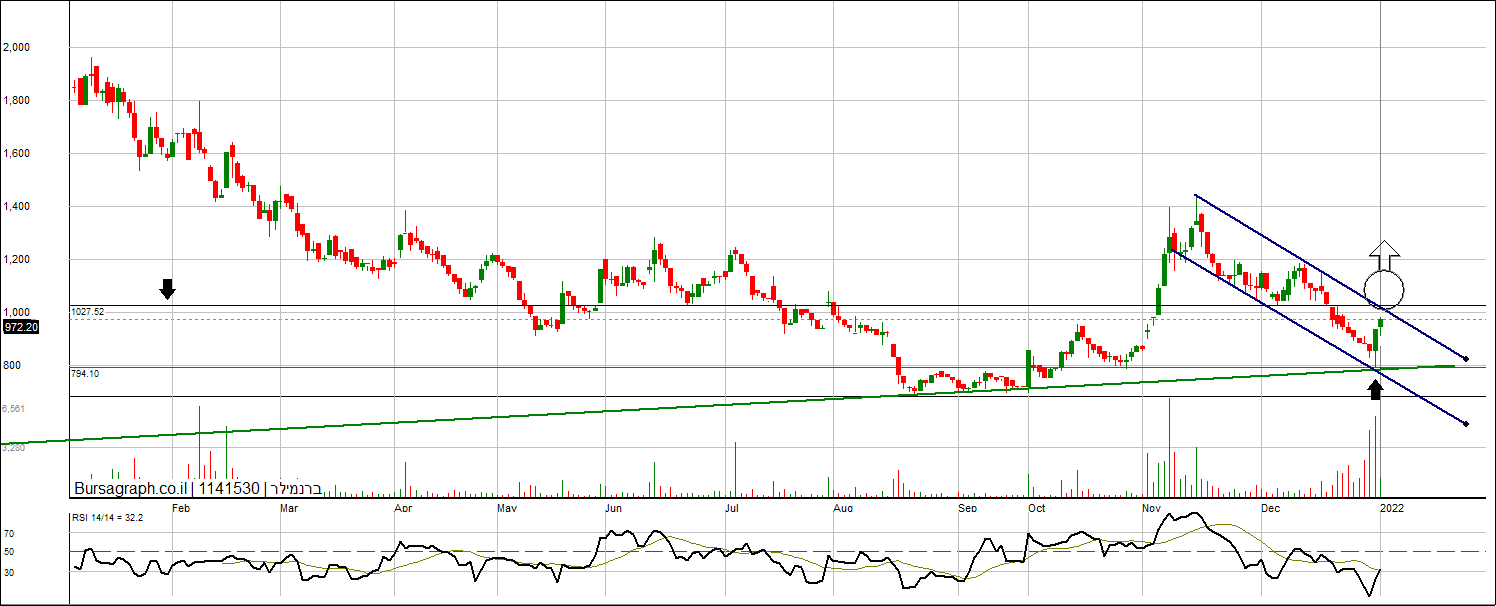The width and height of the screenshot is (1496, 606).
Task: Click the hollow up arrow above the circle
Action: (1385, 256)
